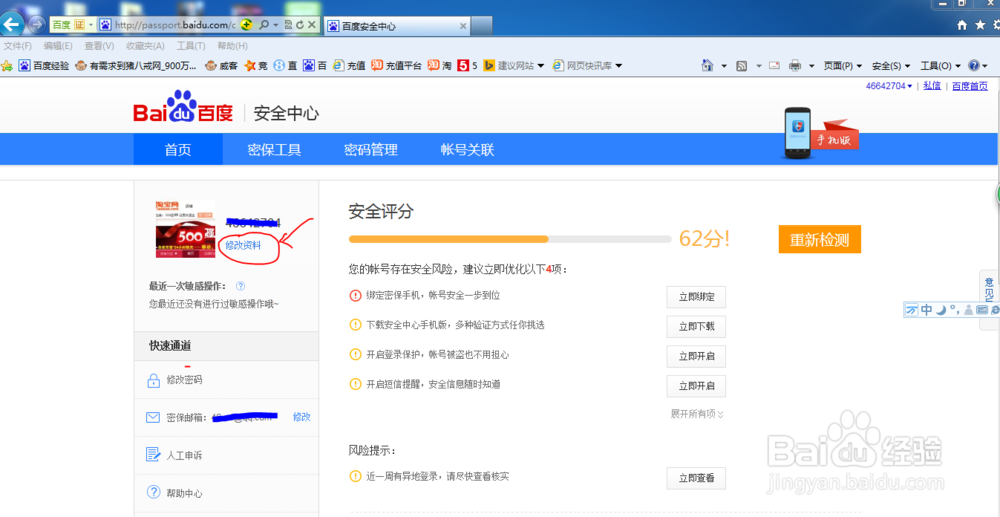
Task: Click the browser forward arrow
Action: point(37,25)
